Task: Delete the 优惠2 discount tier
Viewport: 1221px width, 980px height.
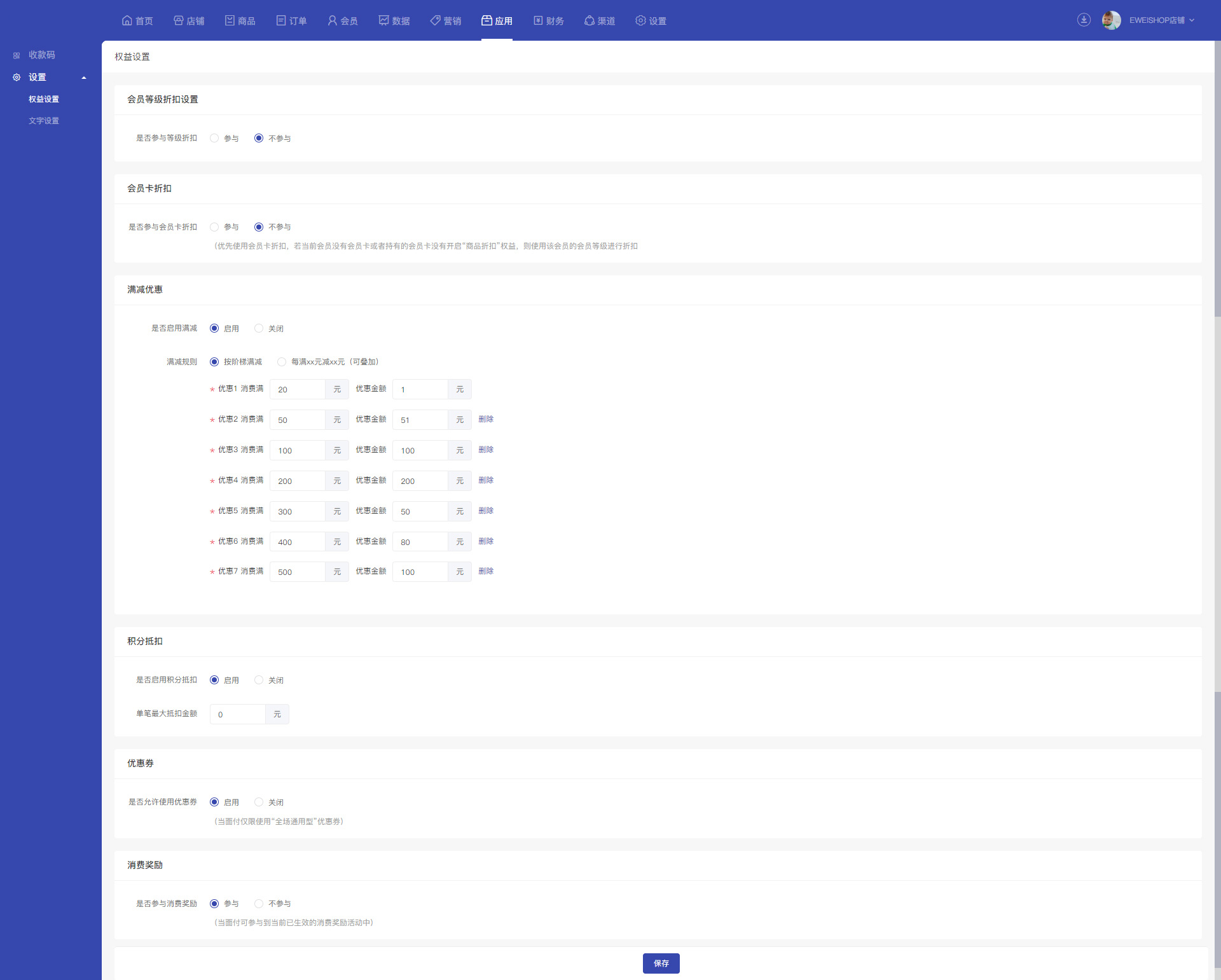Action: tap(486, 419)
